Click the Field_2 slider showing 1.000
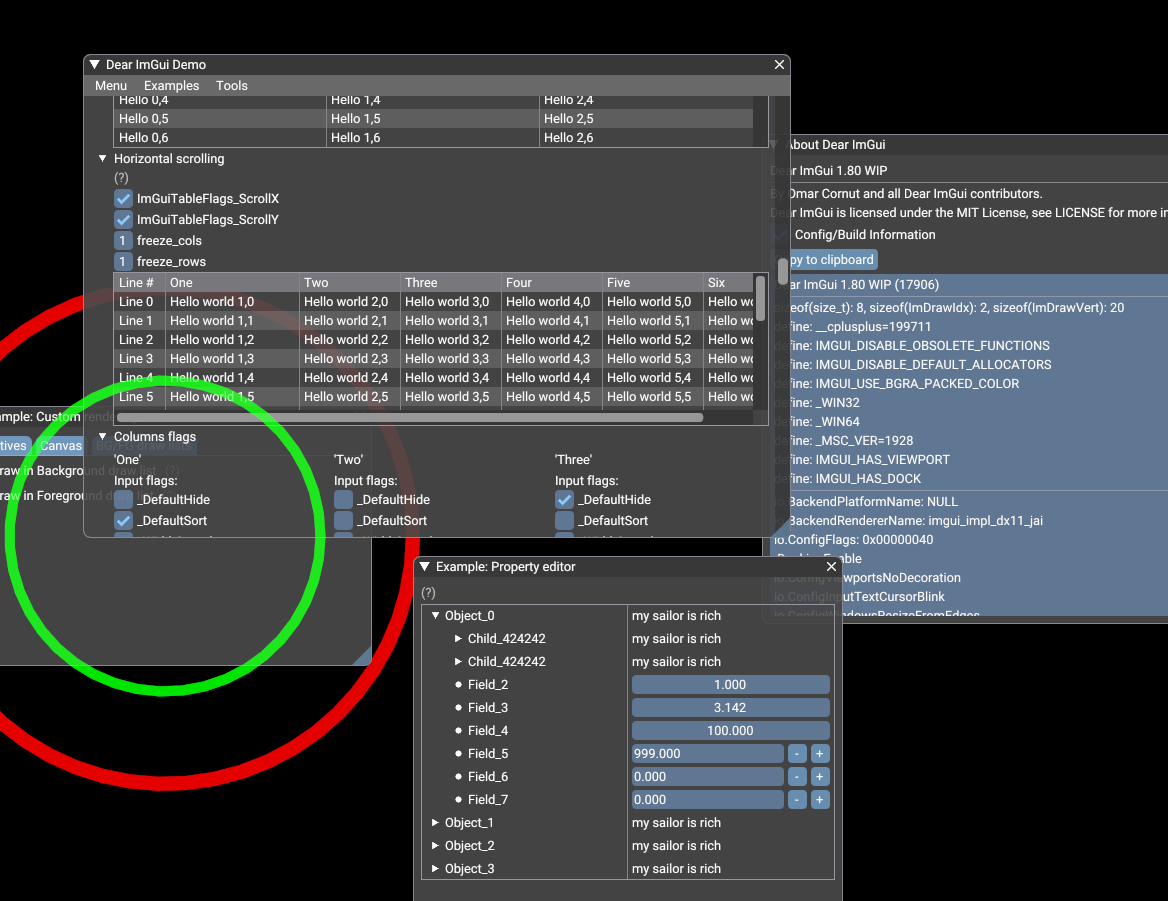The image size is (1168, 901). pos(730,684)
